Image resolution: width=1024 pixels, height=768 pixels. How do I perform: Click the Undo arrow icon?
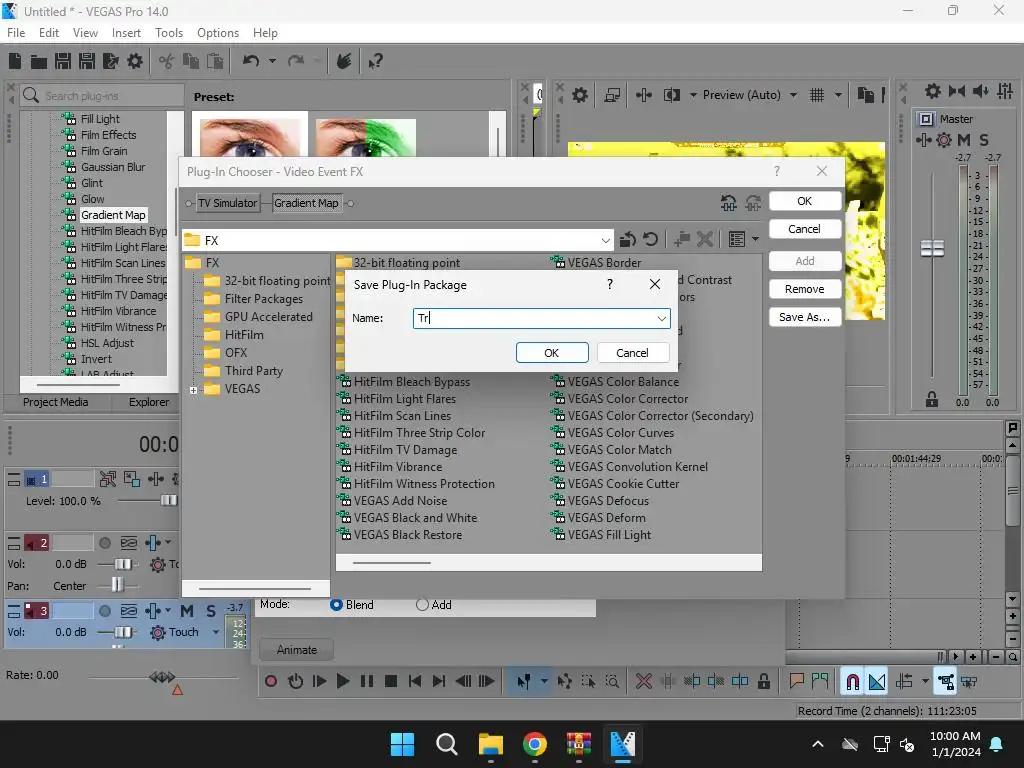[251, 61]
